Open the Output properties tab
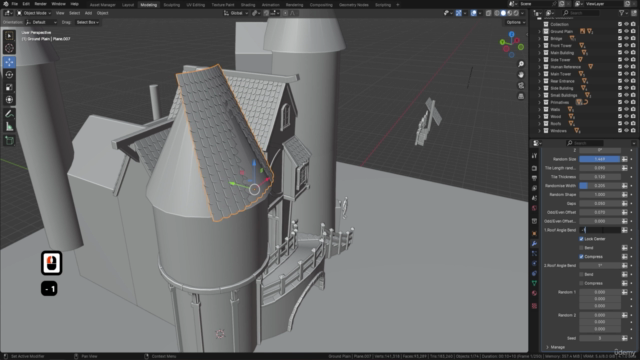Screen dimensions: 640x360 [534, 178]
